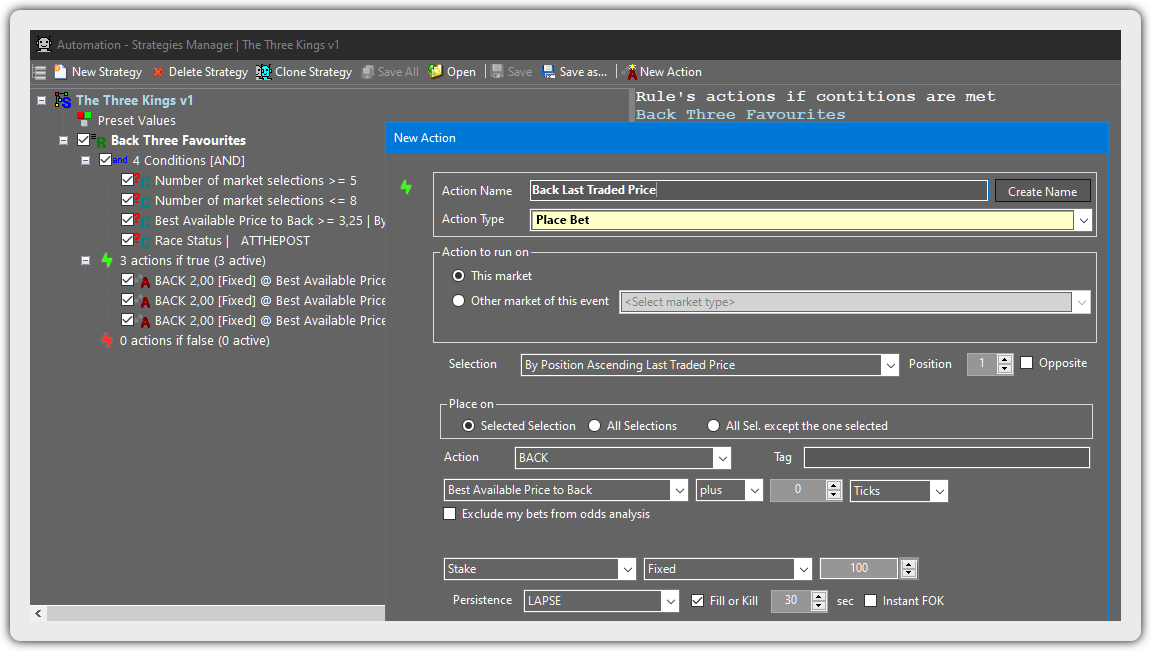Click the Action Name text field
The height and width of the screenshot is (651, 1151).
tap(758, 190)
